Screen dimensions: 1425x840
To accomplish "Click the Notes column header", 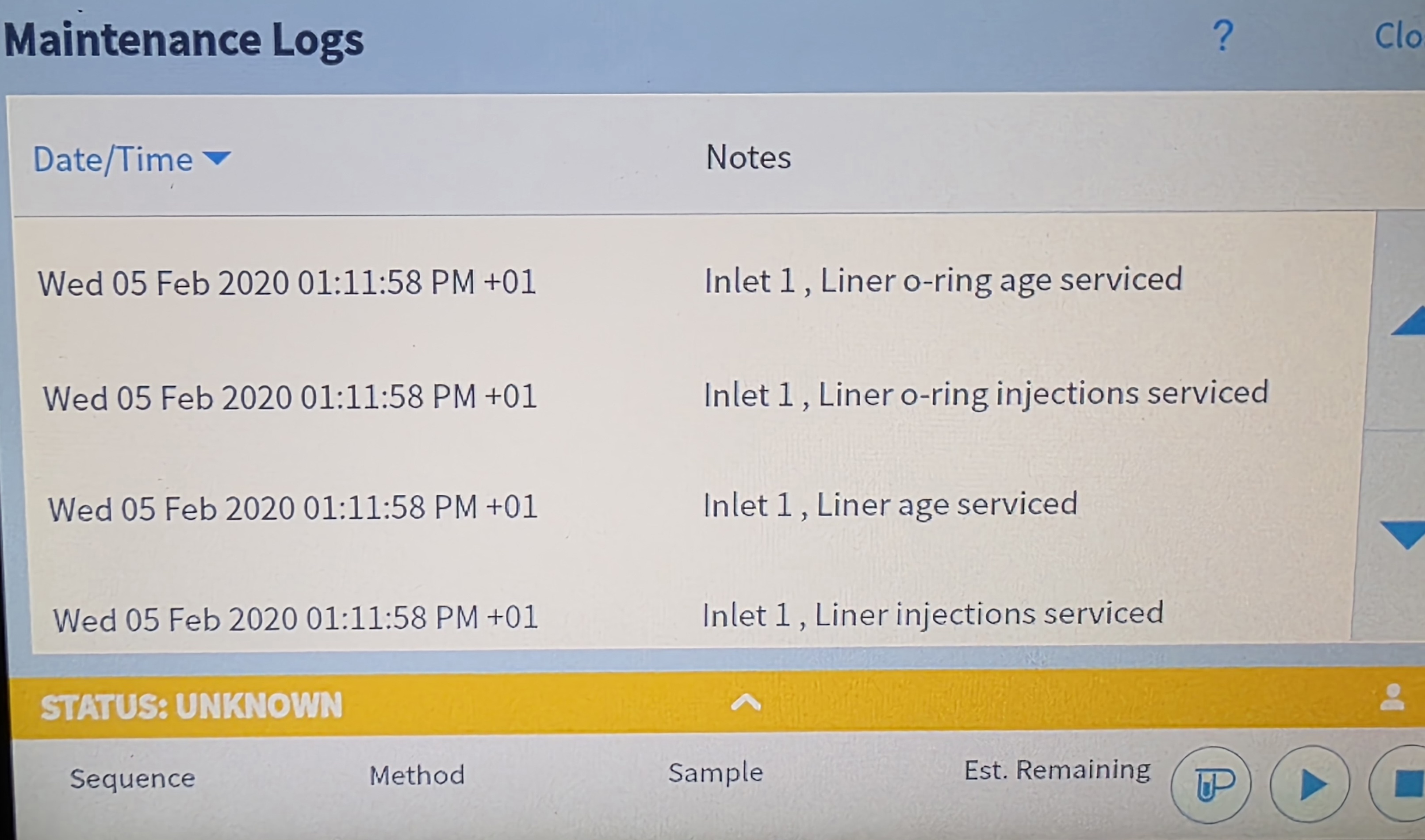I will tap(748, 157).
